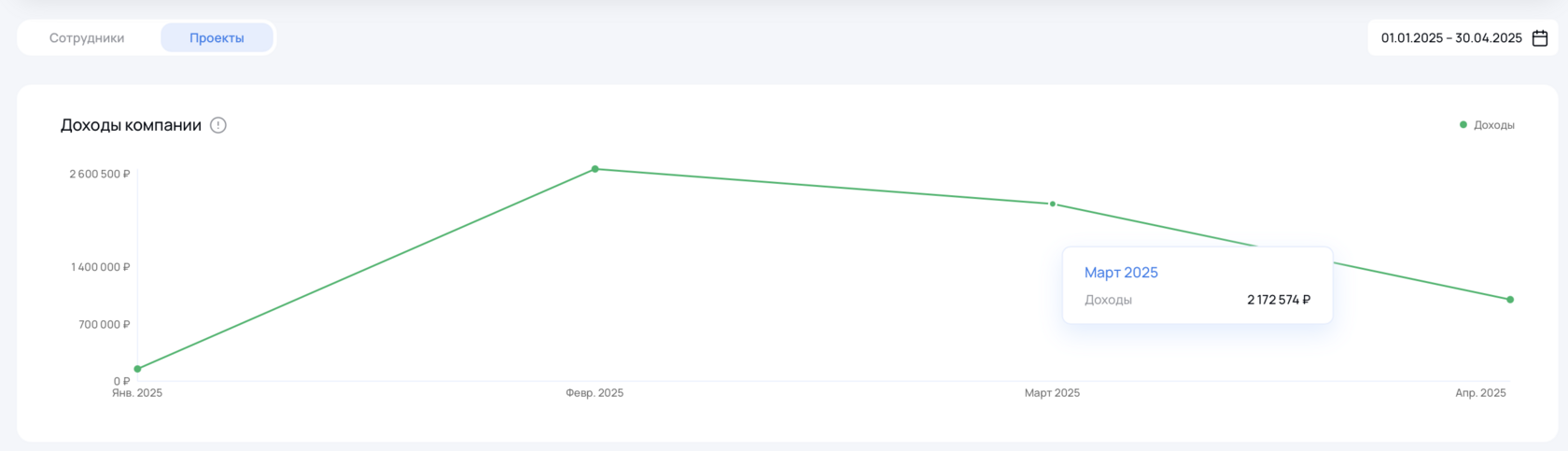Click the Март 2025 tooltip title
The width and height of the screenshot is (1568, 451).
(x=1121, y=273)
